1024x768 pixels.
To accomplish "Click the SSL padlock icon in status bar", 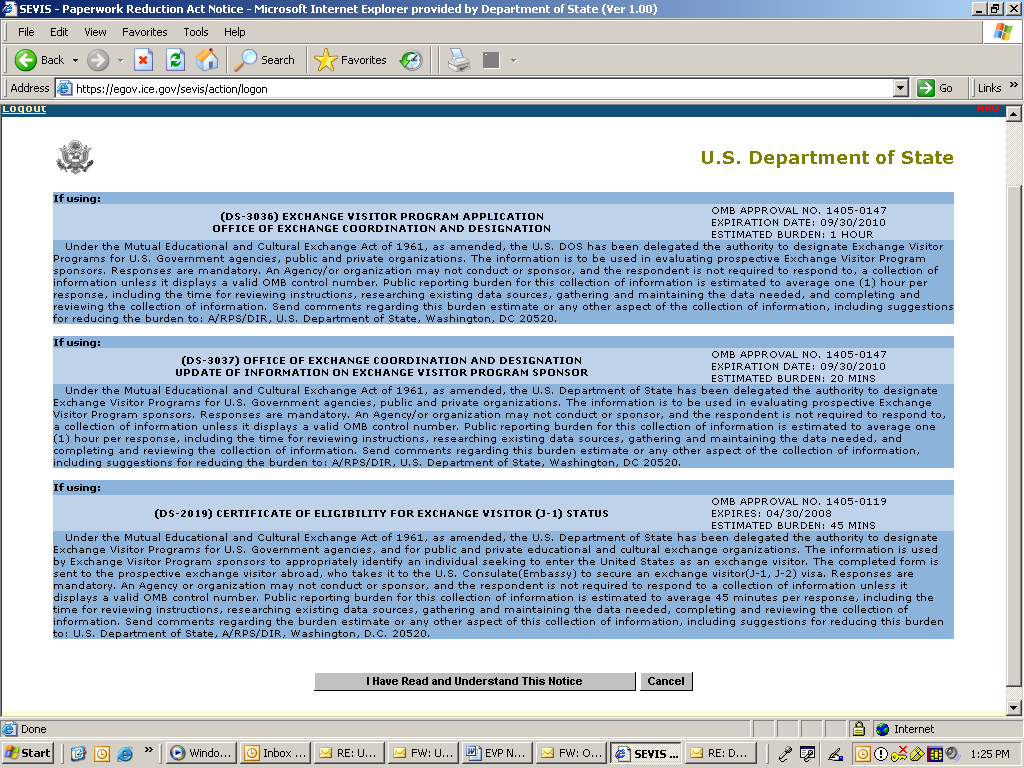I will pyautogui.click(x=859, y=728).
